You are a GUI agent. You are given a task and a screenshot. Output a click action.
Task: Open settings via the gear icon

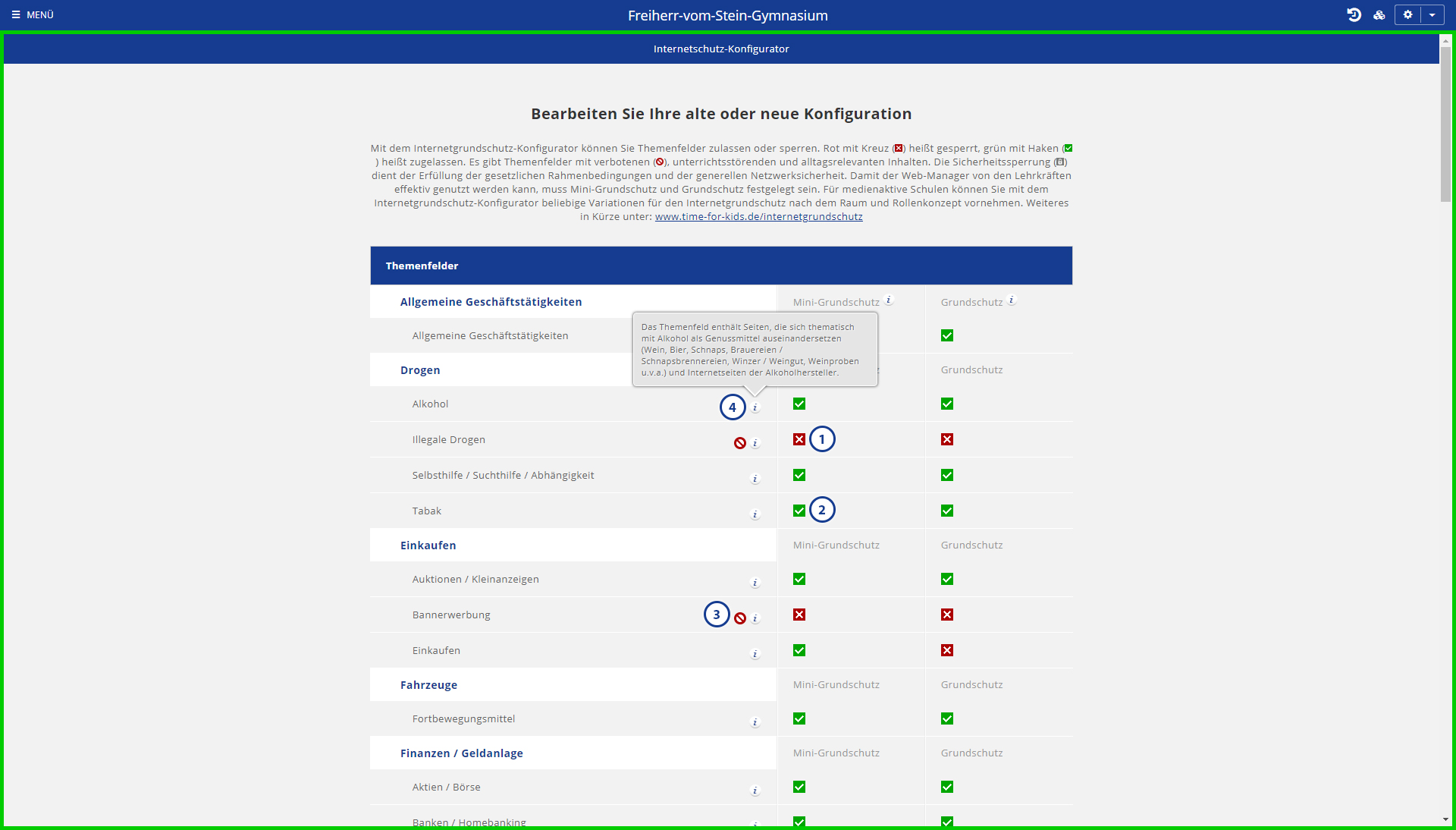[x=1407, y=14]
